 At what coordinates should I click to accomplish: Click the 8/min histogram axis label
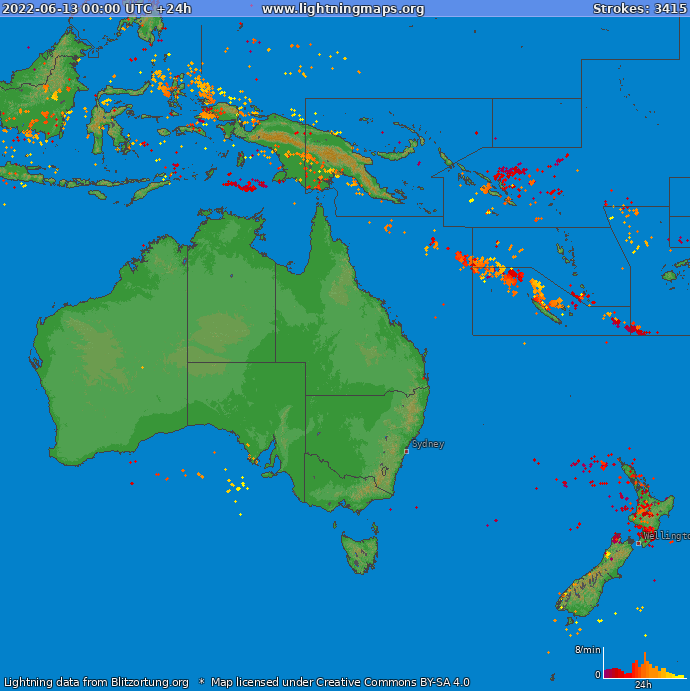click(587, 650)
